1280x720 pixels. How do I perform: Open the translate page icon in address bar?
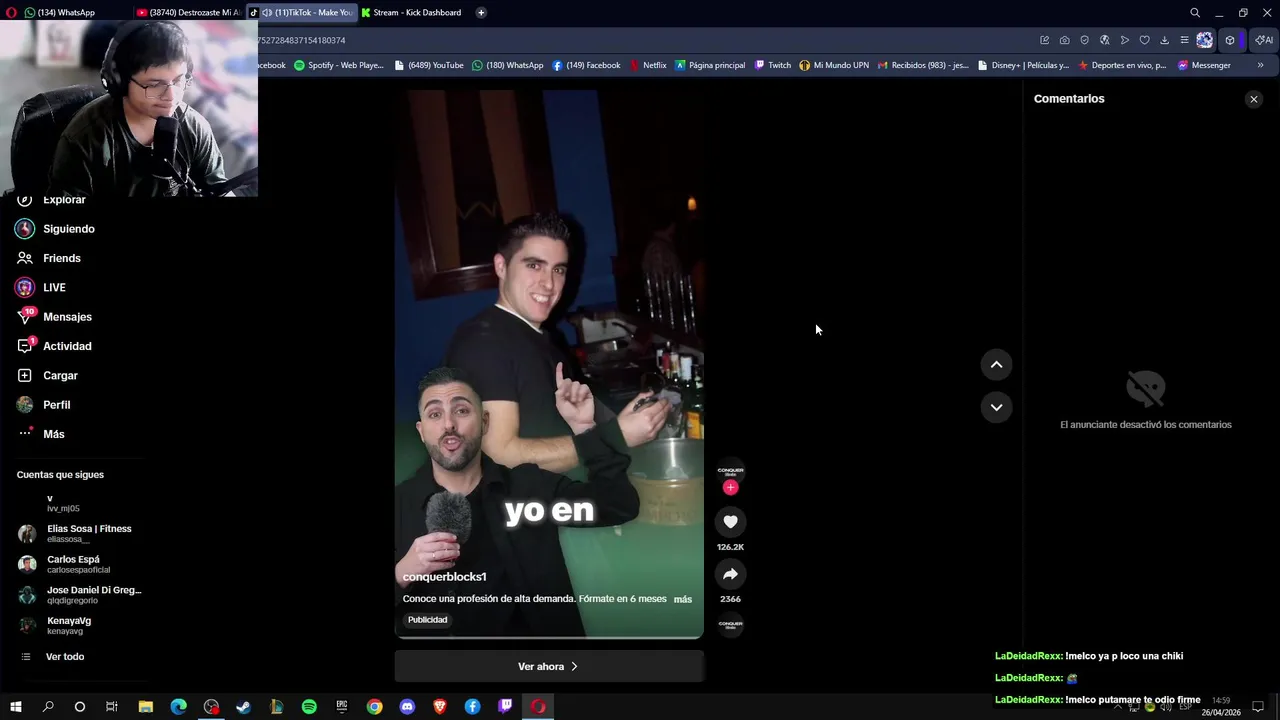coord(1104,40)
